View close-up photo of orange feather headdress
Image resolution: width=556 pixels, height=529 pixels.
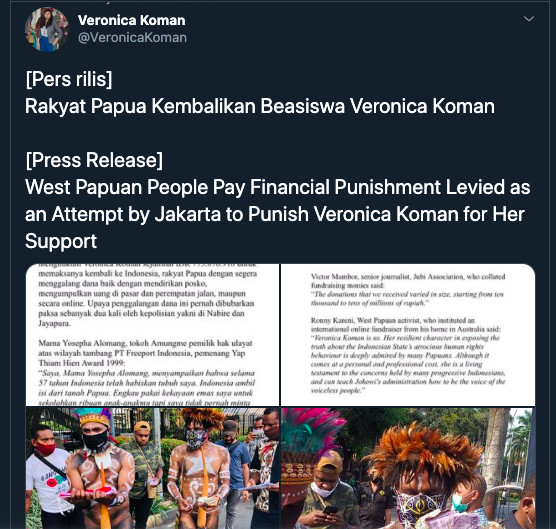[x=408, y=468]
